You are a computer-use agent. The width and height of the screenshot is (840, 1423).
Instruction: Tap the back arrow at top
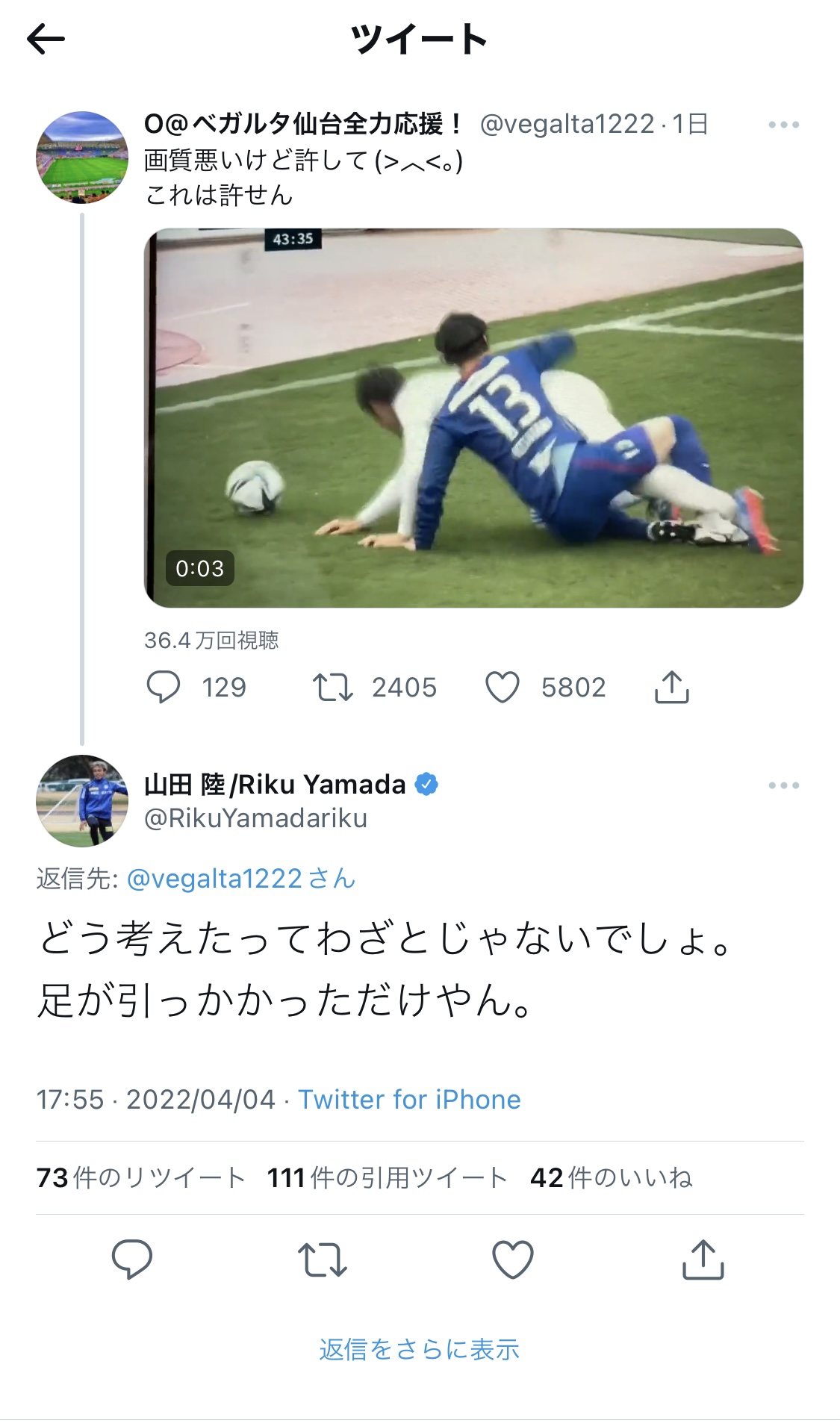46,39
